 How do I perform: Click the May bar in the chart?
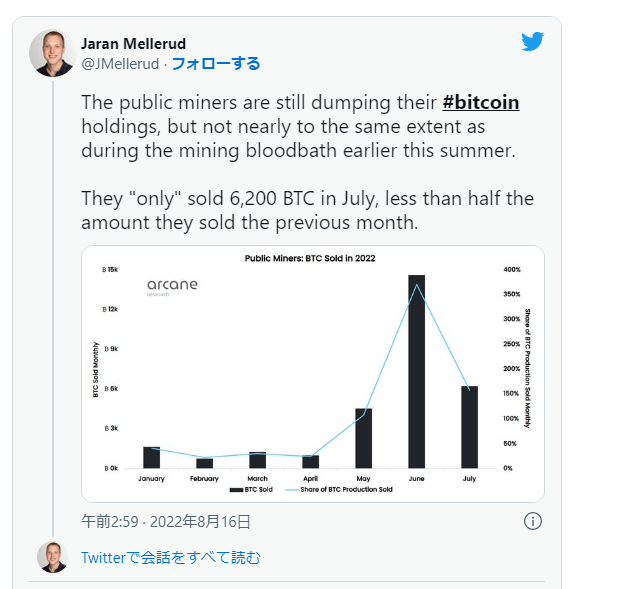[x=363, y=438]
